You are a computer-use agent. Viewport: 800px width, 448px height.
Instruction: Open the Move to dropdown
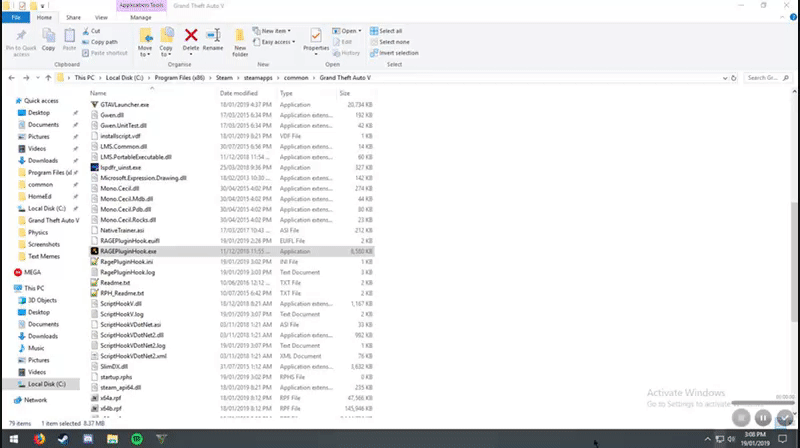[145, 42]
